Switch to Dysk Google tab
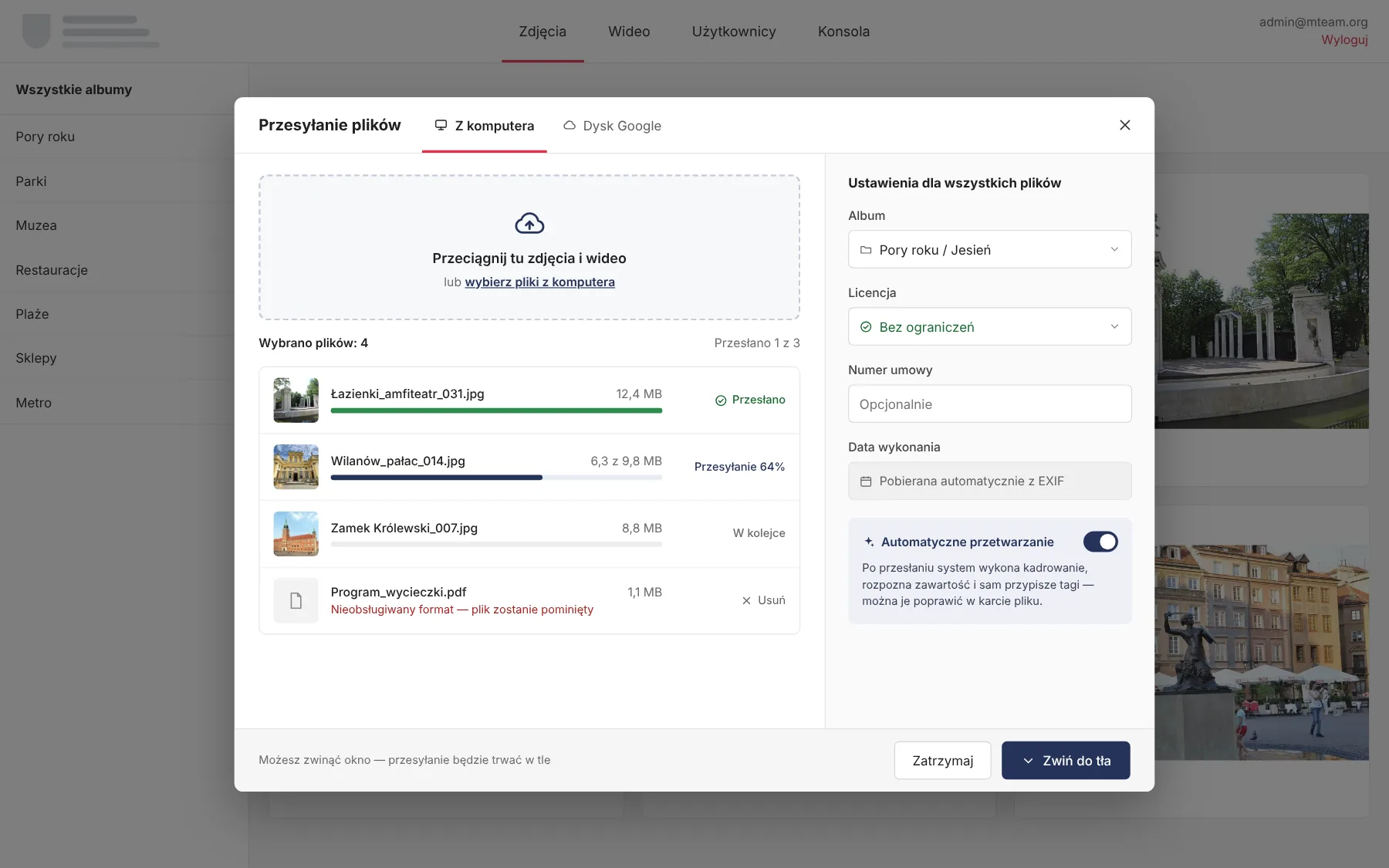1389x868 pixels. tap(612, 126)
